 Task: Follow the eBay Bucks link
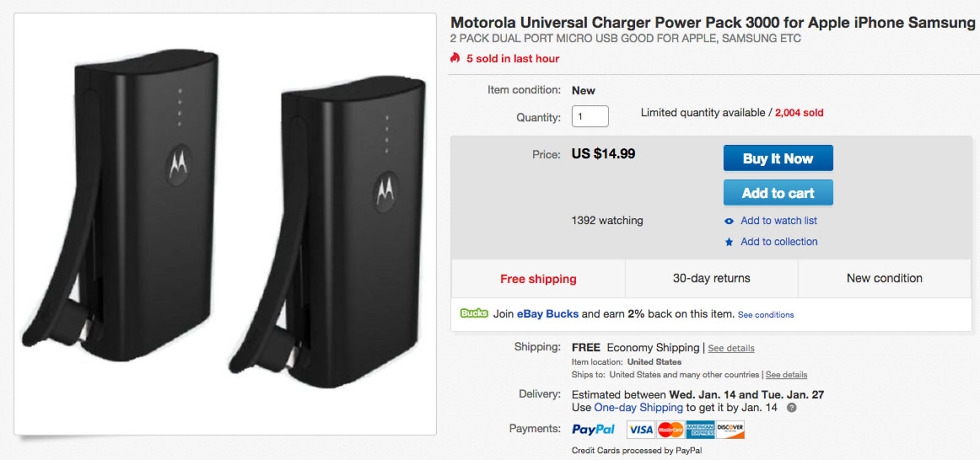(548, 314)
